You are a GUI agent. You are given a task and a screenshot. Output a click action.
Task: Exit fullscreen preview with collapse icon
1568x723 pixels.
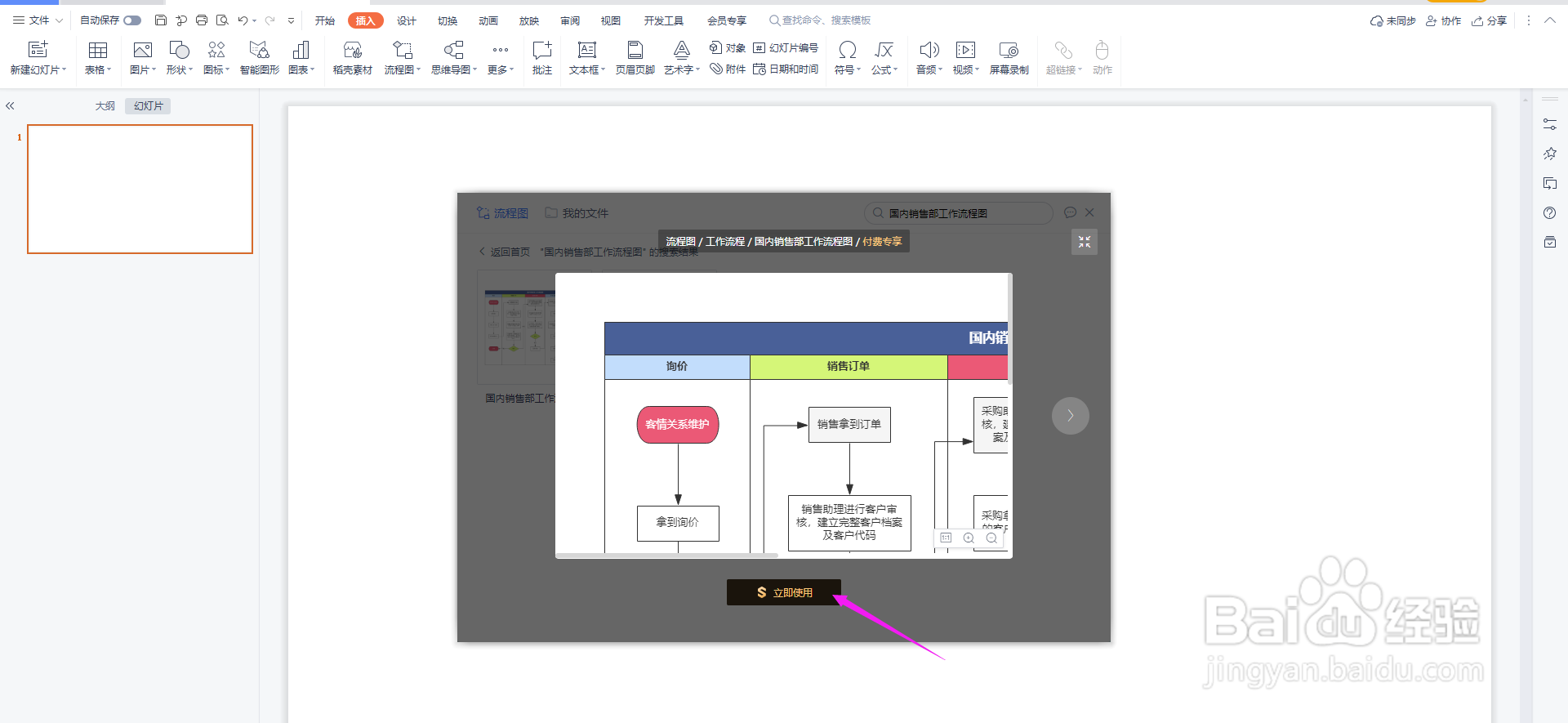1085,242
